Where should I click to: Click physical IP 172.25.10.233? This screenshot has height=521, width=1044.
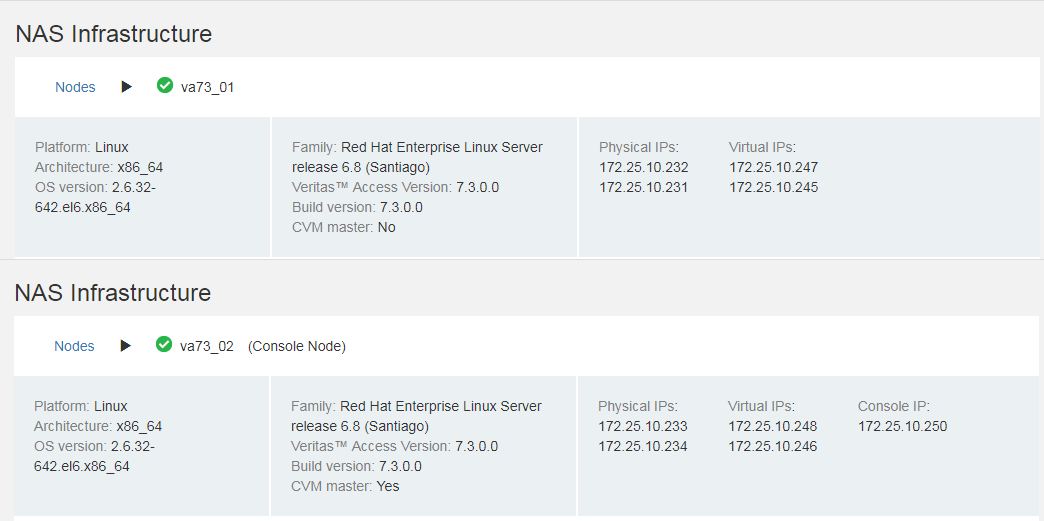pos(643,426)
